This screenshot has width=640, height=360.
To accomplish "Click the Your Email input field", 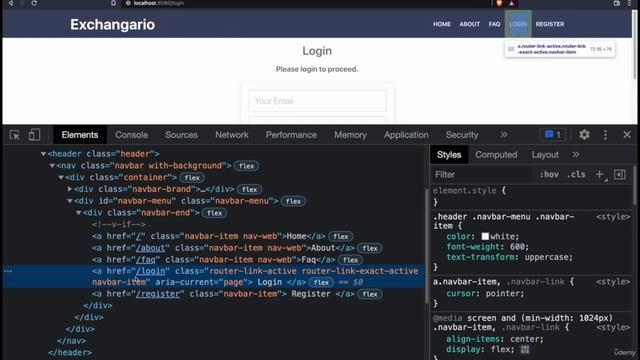I will pos(317,101).
